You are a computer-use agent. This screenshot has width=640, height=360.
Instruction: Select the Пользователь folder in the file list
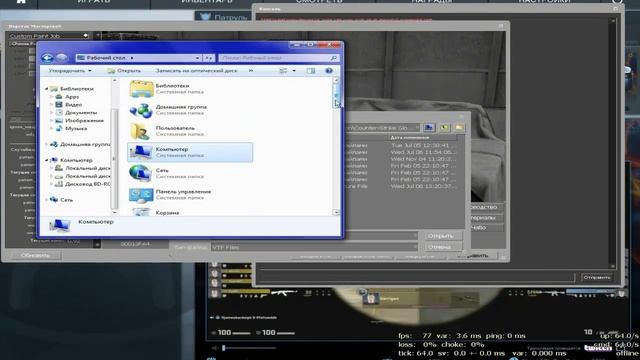[x=190, y=131]
